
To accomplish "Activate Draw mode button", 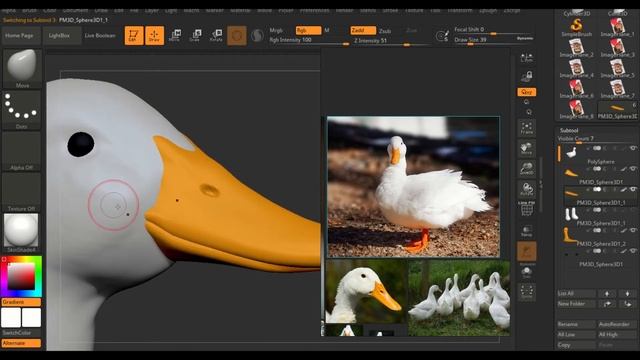I will click(155, 36).
